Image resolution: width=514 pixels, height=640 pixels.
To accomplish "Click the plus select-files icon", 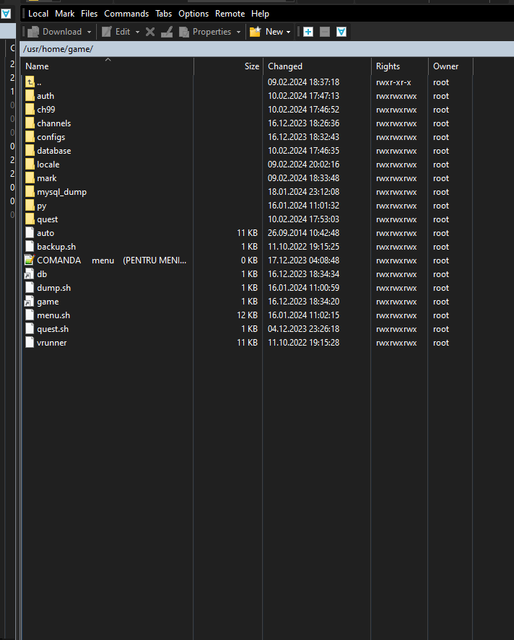I will click(308, 32).
